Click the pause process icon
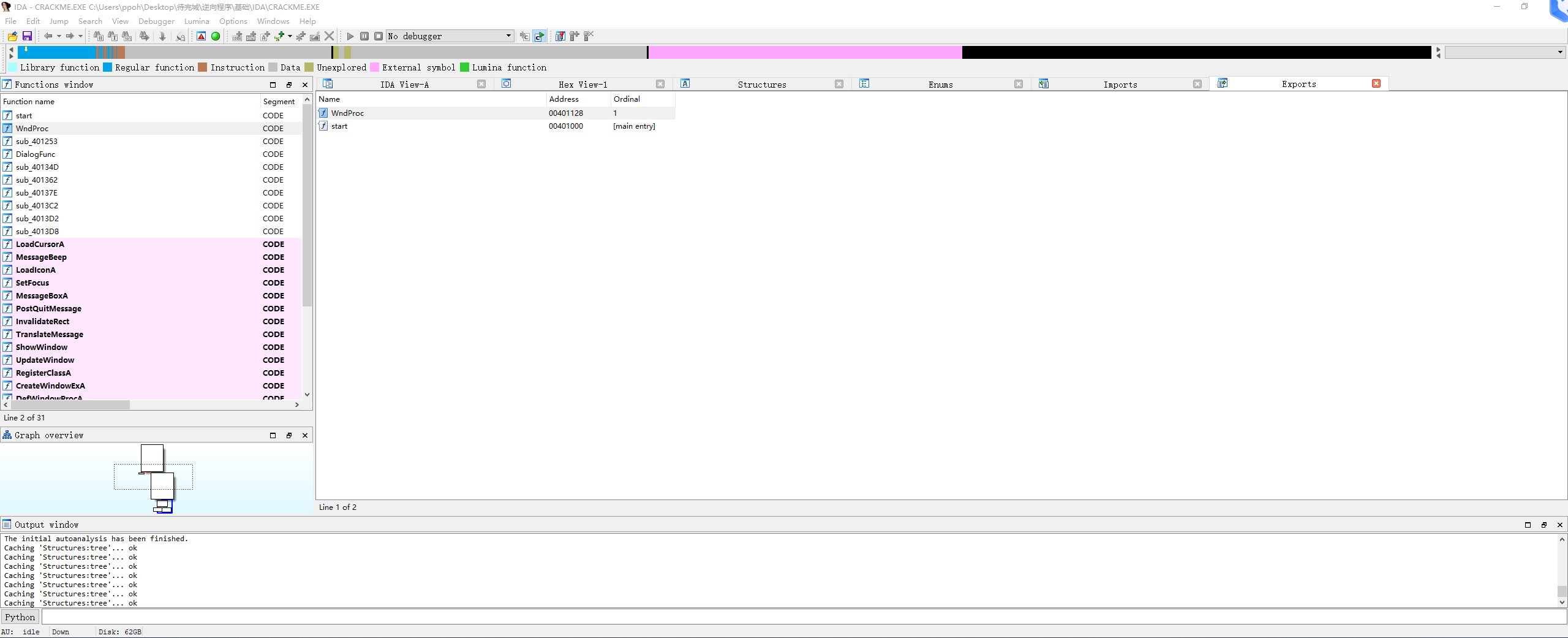Screen dimensions: 1568x638 [364, 36]
